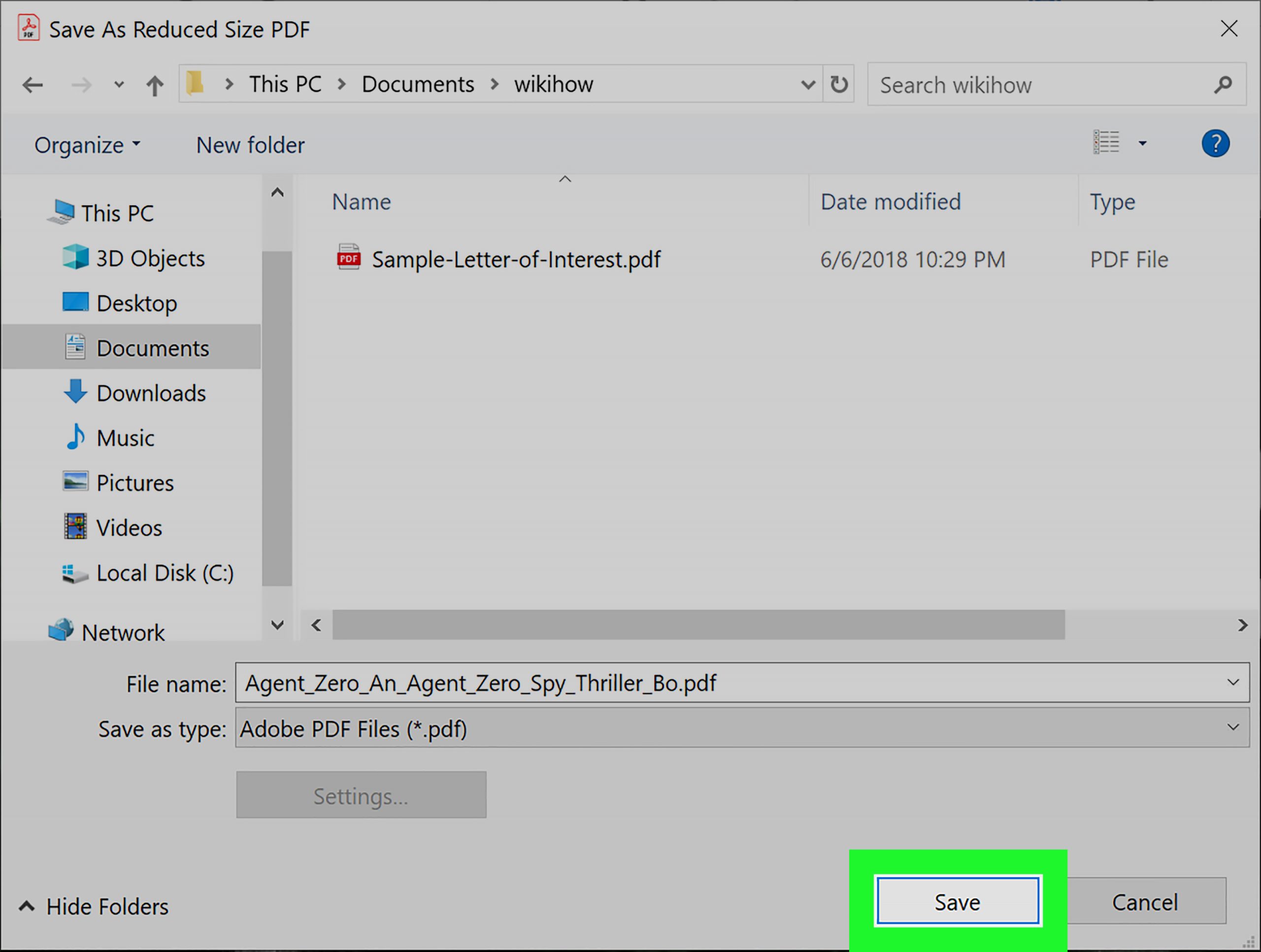1261x952 pixels.
Task: Click the Settings... button
Action: [x=362, y=795]
